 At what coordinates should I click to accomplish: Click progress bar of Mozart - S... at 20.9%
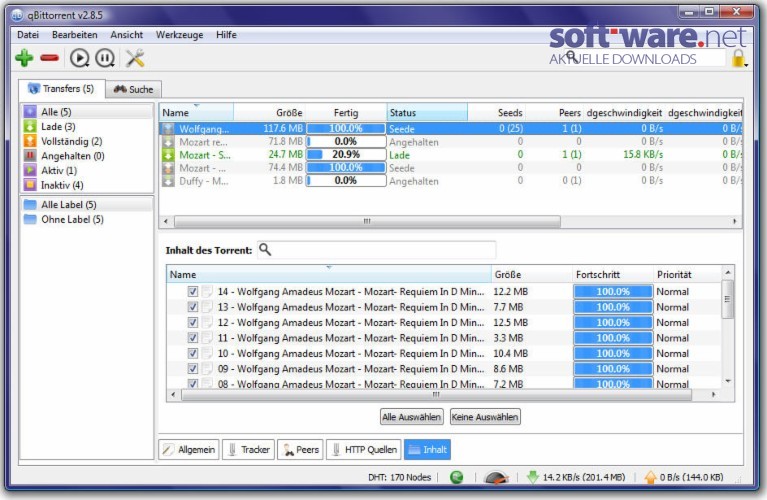point(346,155)
